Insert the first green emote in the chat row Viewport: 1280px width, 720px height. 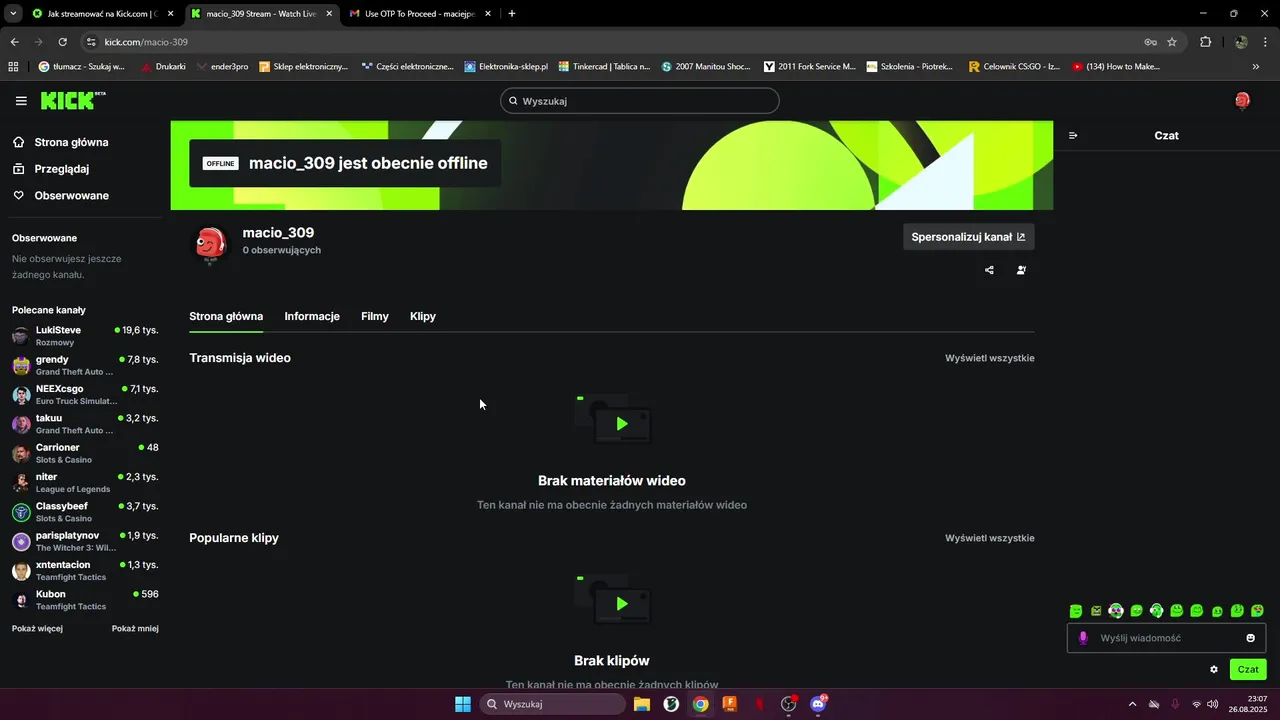click(x=1076, y=611)
